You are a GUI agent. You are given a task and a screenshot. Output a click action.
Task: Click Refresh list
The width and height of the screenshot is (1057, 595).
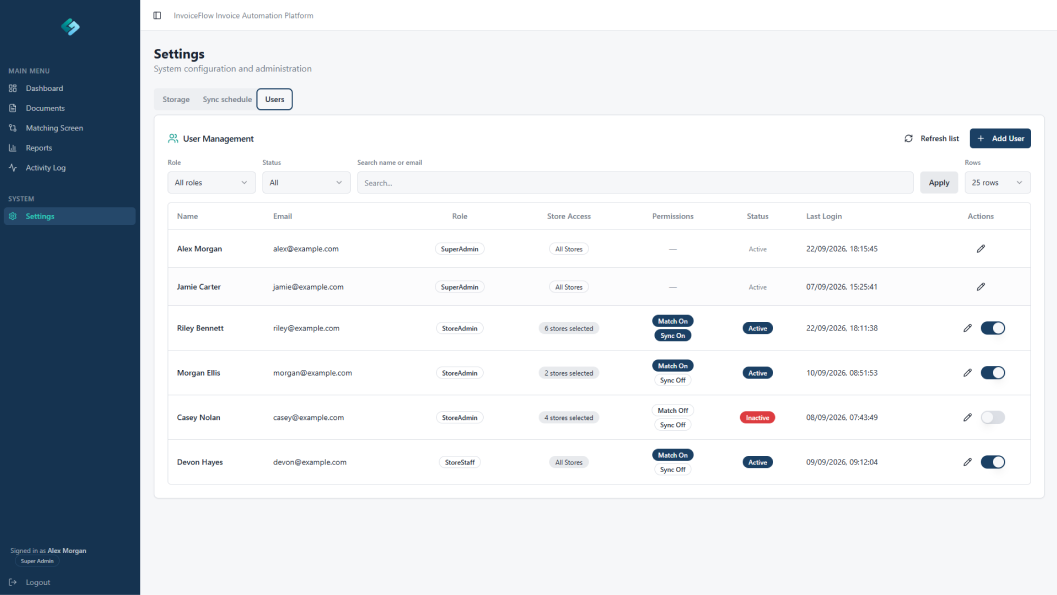(x=932, y=138)
